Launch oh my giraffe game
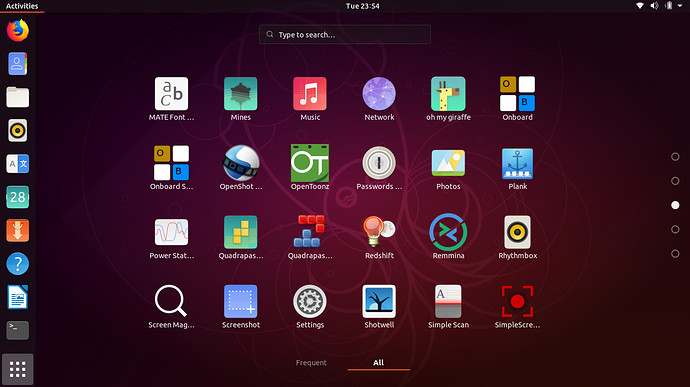Viewport: 690px width, 387px height. click(x=448, y=94)
